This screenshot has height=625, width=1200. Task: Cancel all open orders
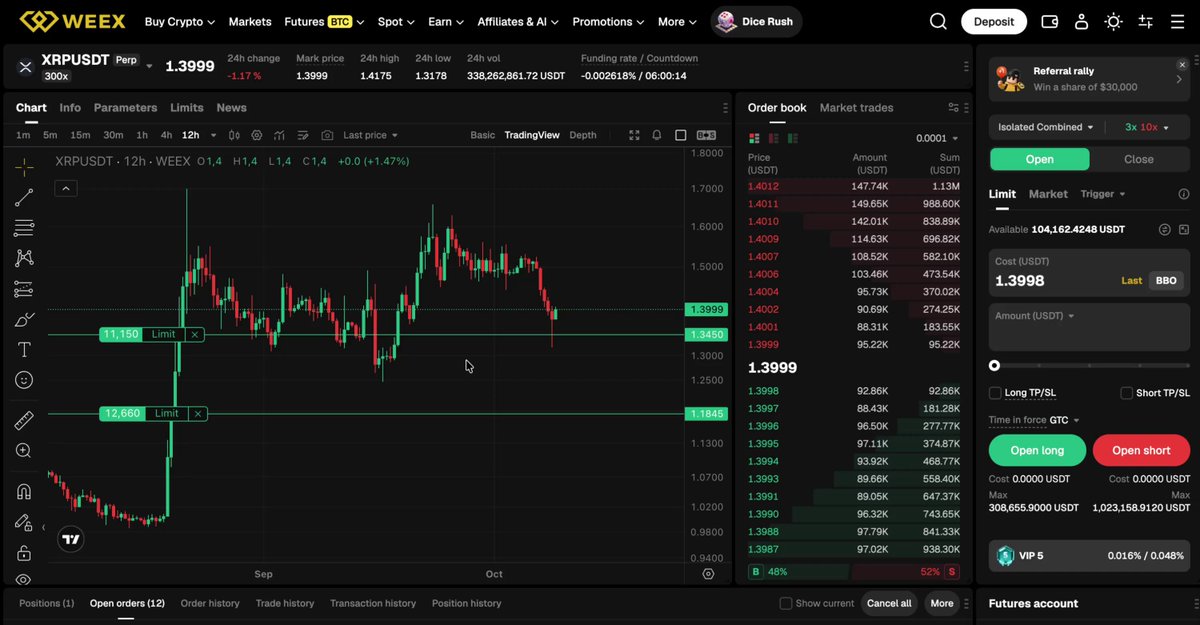pos(889,603)
